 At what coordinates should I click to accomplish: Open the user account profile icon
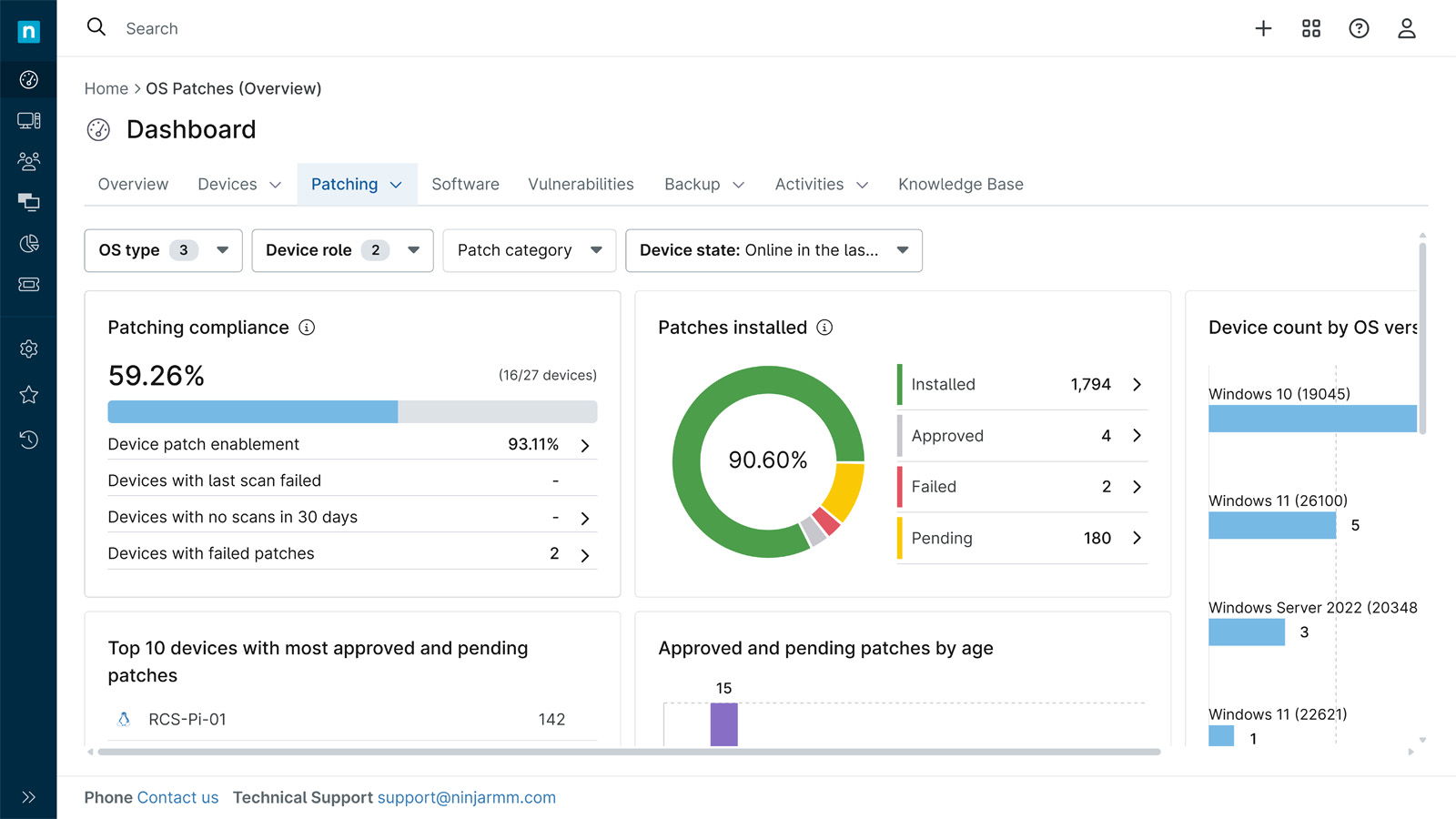coord(1406,29)
